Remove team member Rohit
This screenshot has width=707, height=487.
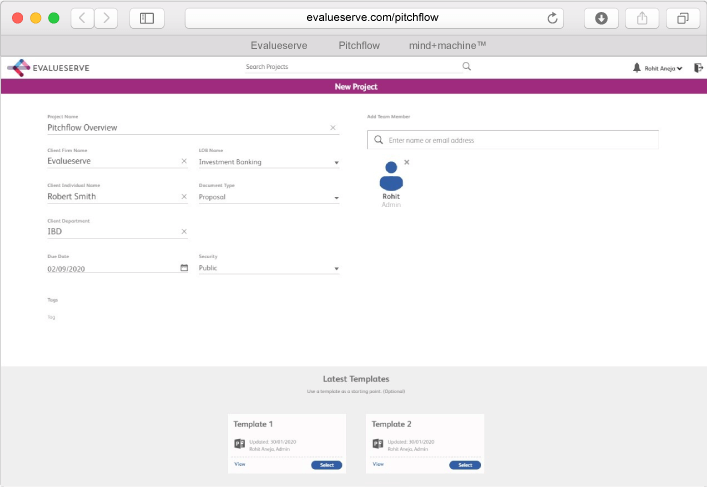(407, 162)
